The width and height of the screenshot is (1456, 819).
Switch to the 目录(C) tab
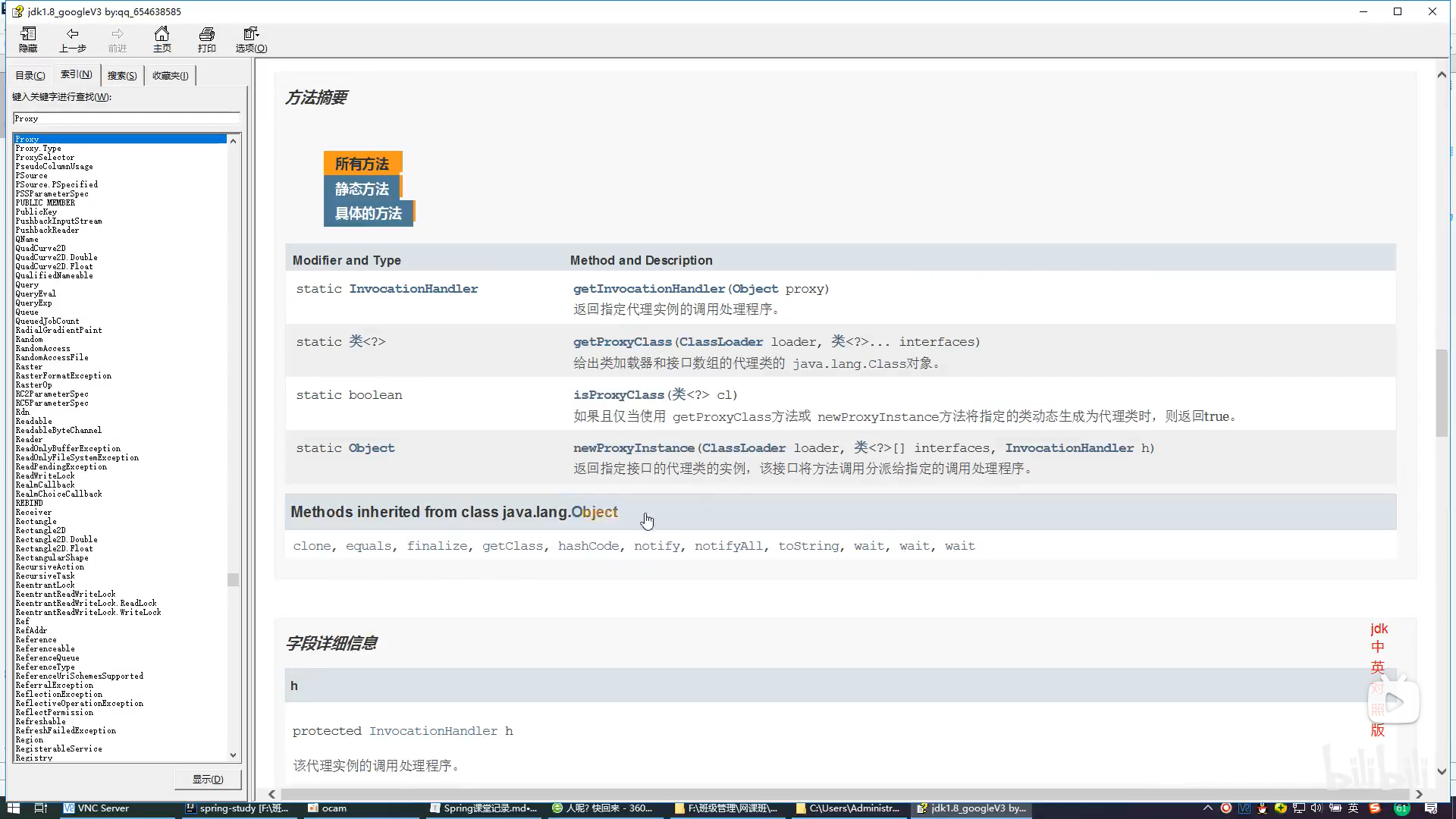tap(30, 75)
